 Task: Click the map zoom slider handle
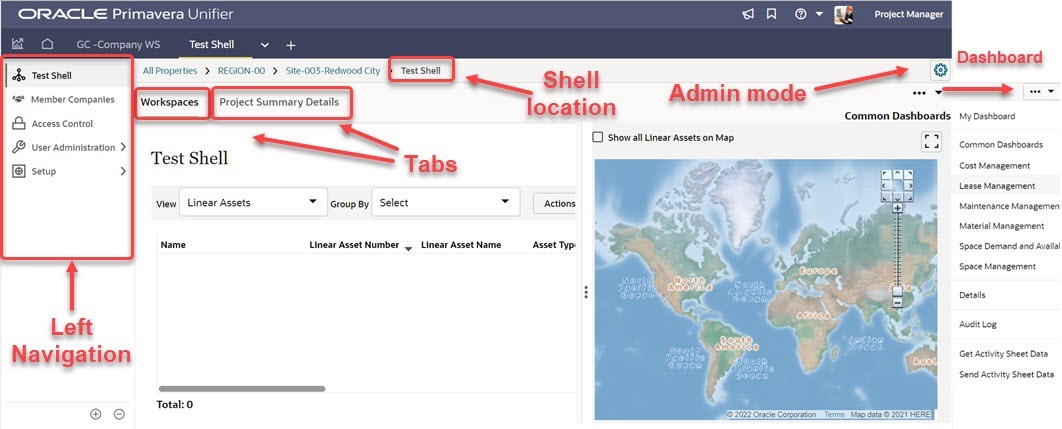897,291
